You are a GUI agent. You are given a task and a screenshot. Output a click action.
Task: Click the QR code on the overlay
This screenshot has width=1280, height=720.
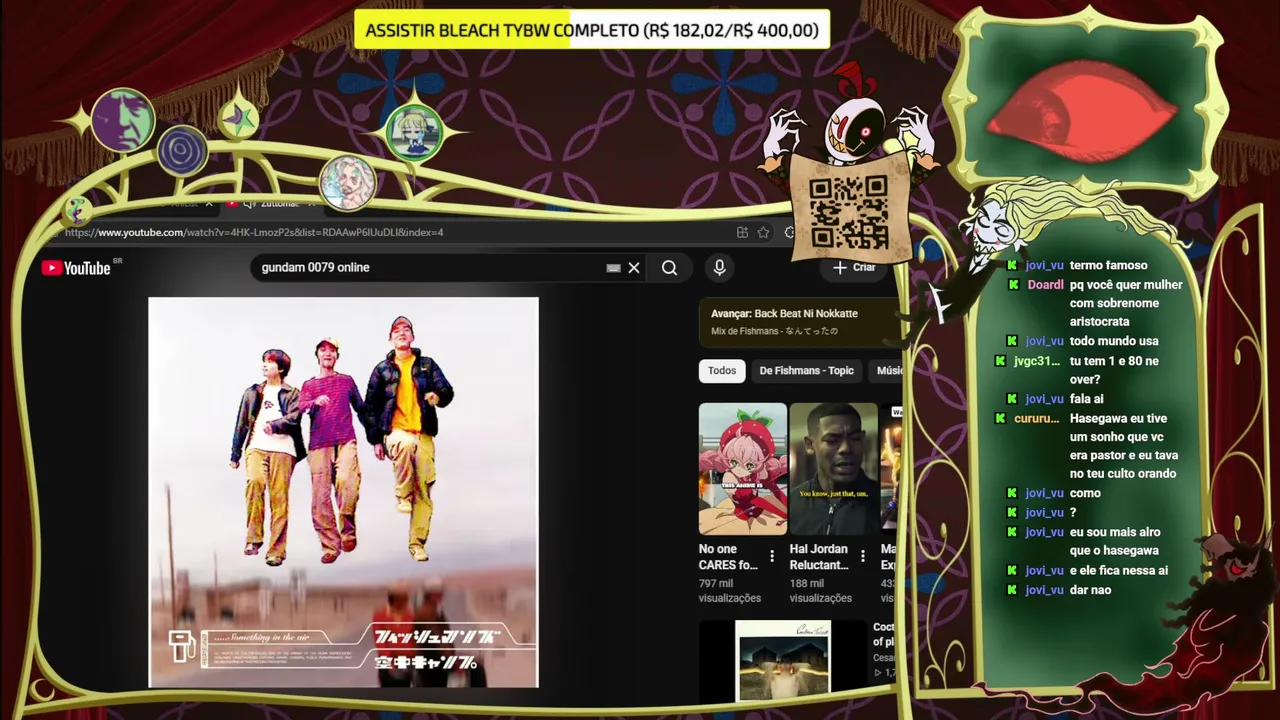pos(849,213)
